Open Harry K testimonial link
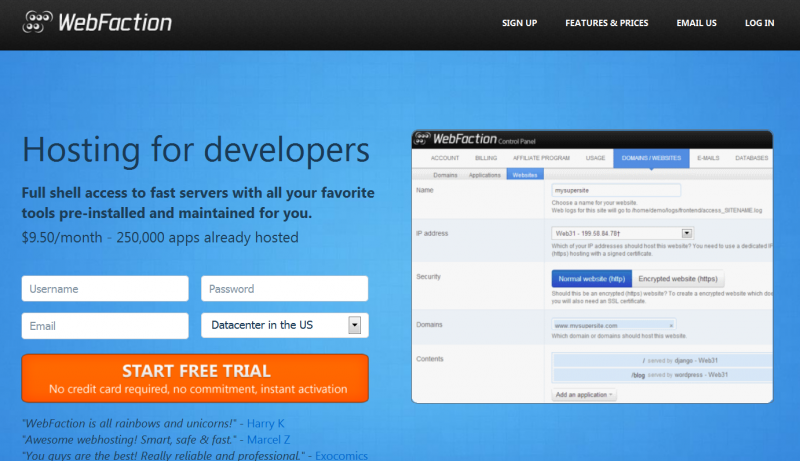This screenshot has width=800, height=461. (x=265, y=423)
